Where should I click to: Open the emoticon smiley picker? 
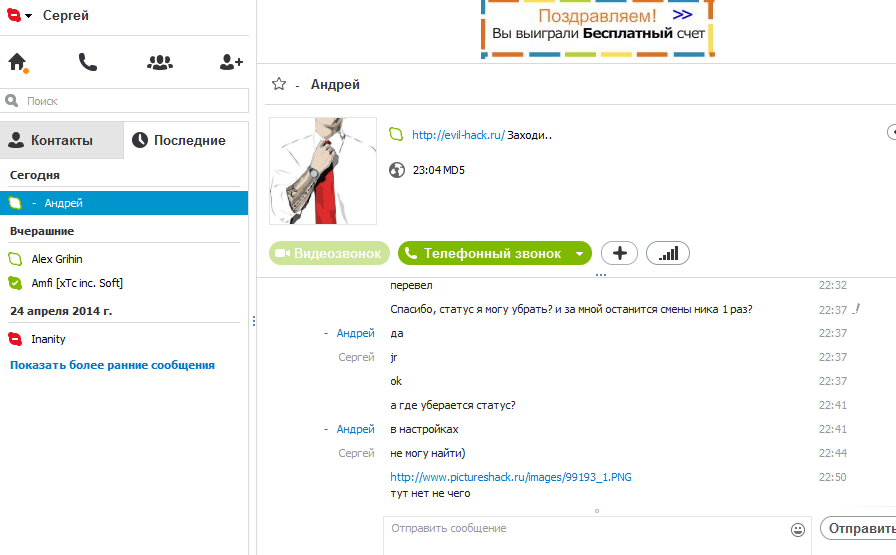click(798, 529)
